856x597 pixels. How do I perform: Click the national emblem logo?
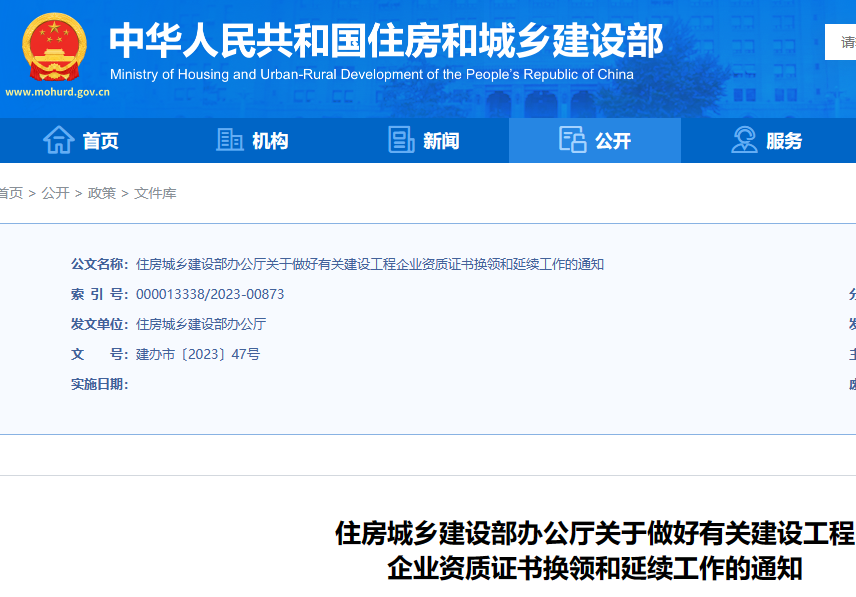pyautogui.click(x=55, y=47)
